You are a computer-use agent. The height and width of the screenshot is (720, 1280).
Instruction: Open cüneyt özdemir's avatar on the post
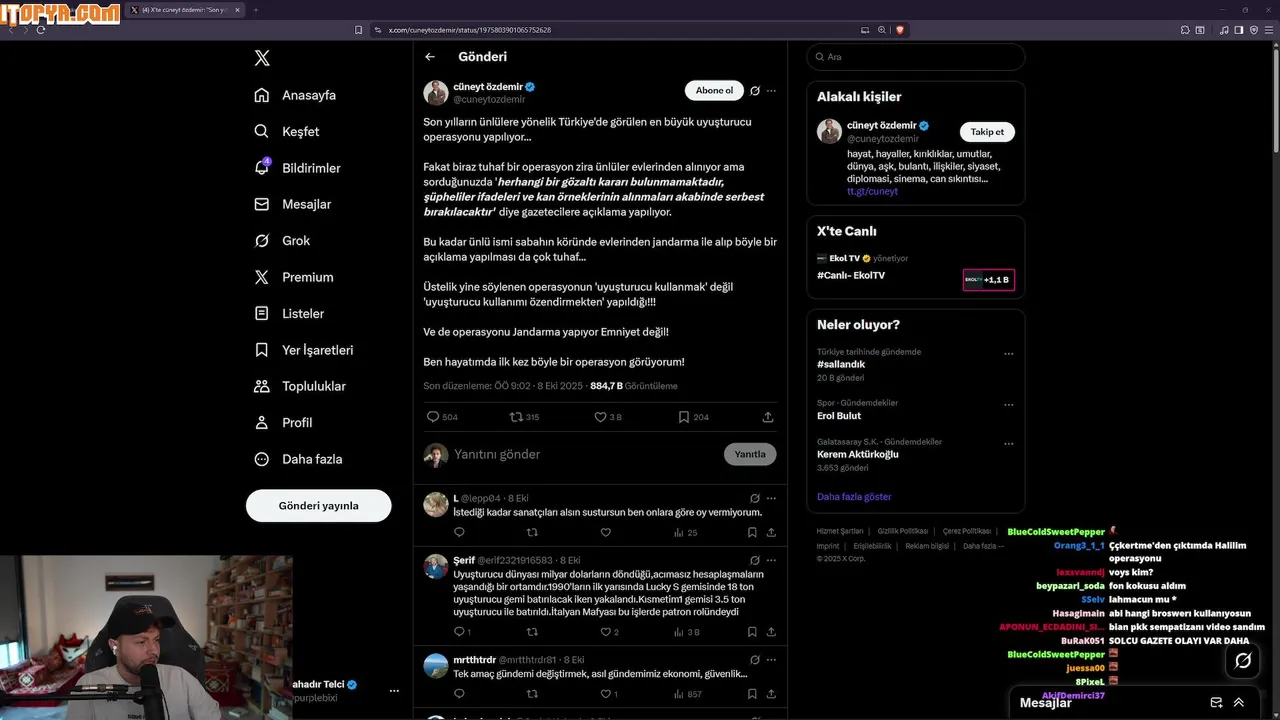(436, 93)
